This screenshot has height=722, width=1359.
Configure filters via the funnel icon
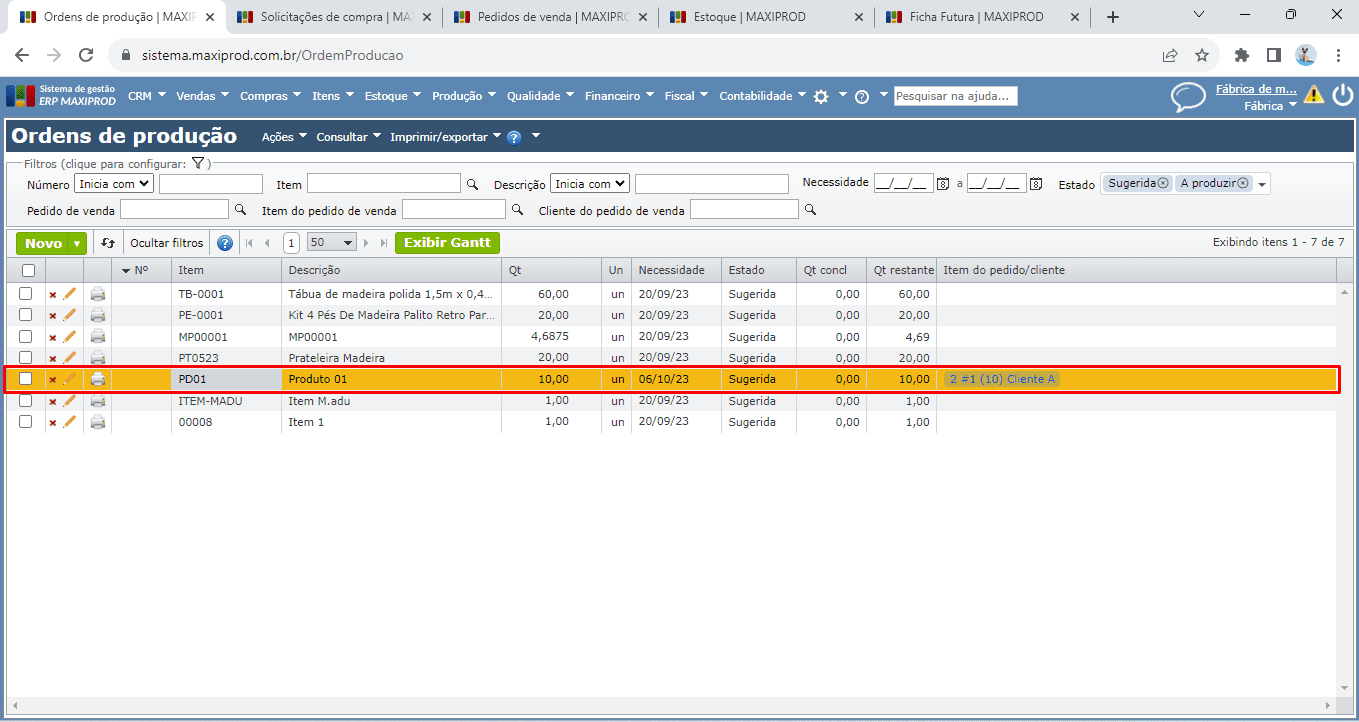[198, 163]
